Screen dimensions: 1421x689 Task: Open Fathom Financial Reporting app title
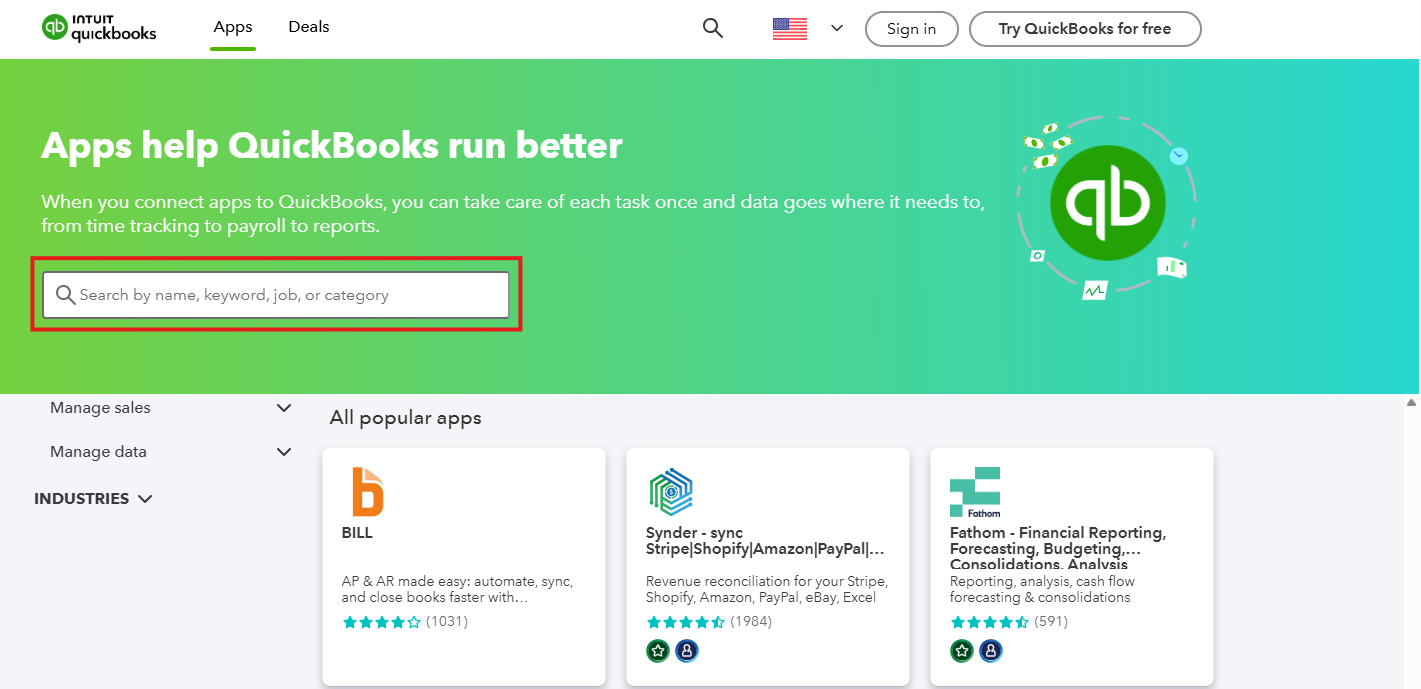pos(1058,549)
